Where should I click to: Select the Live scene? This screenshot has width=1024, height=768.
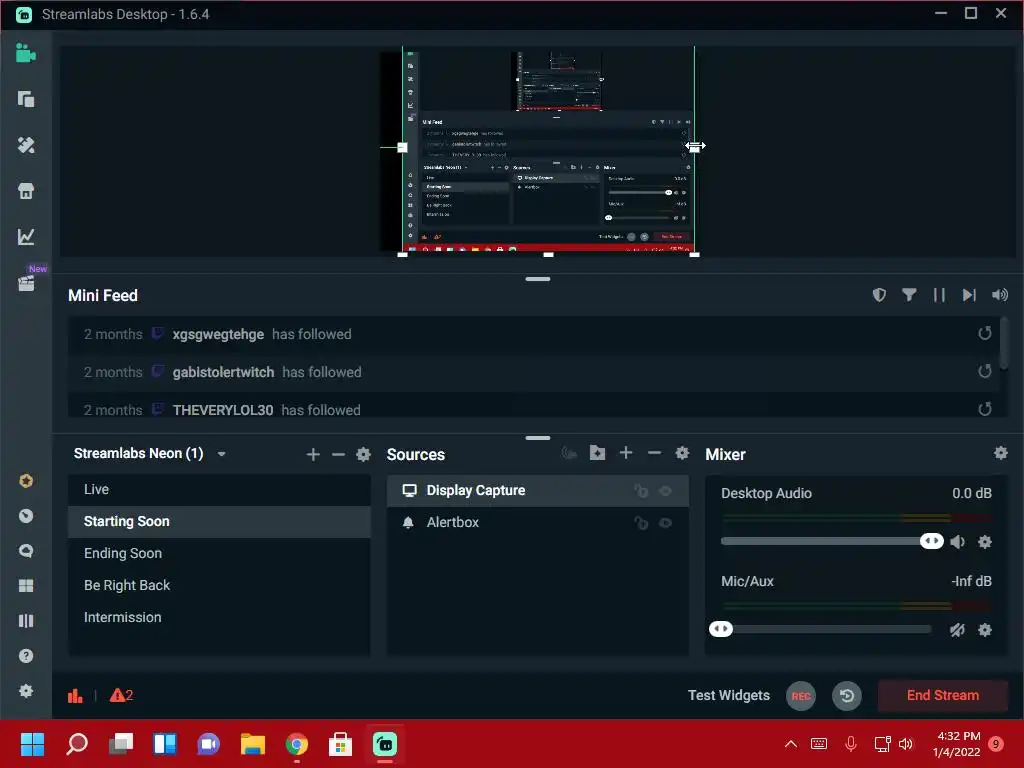click(219, 490)
